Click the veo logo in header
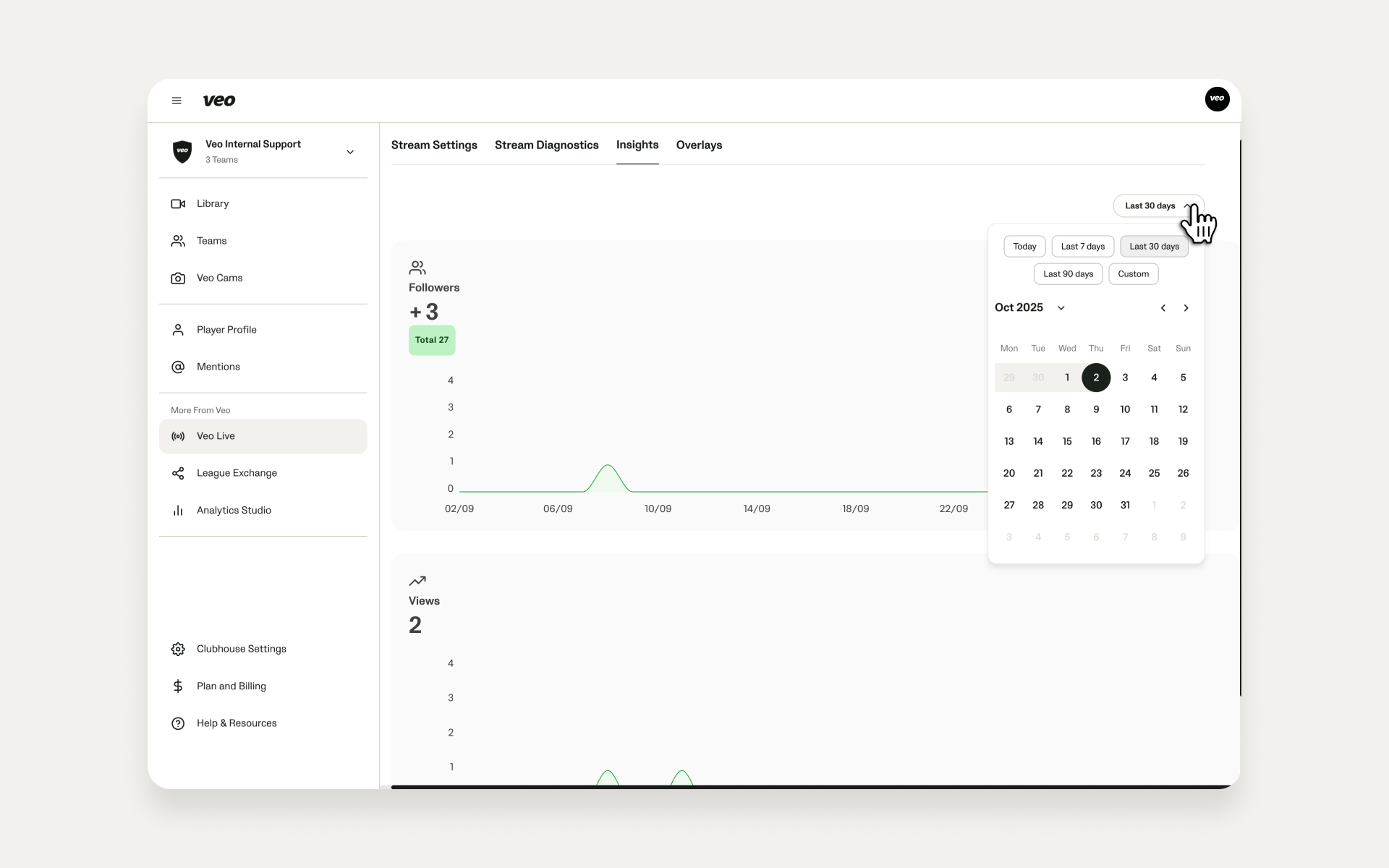1389x868 pixels. [x=219, y=101]
